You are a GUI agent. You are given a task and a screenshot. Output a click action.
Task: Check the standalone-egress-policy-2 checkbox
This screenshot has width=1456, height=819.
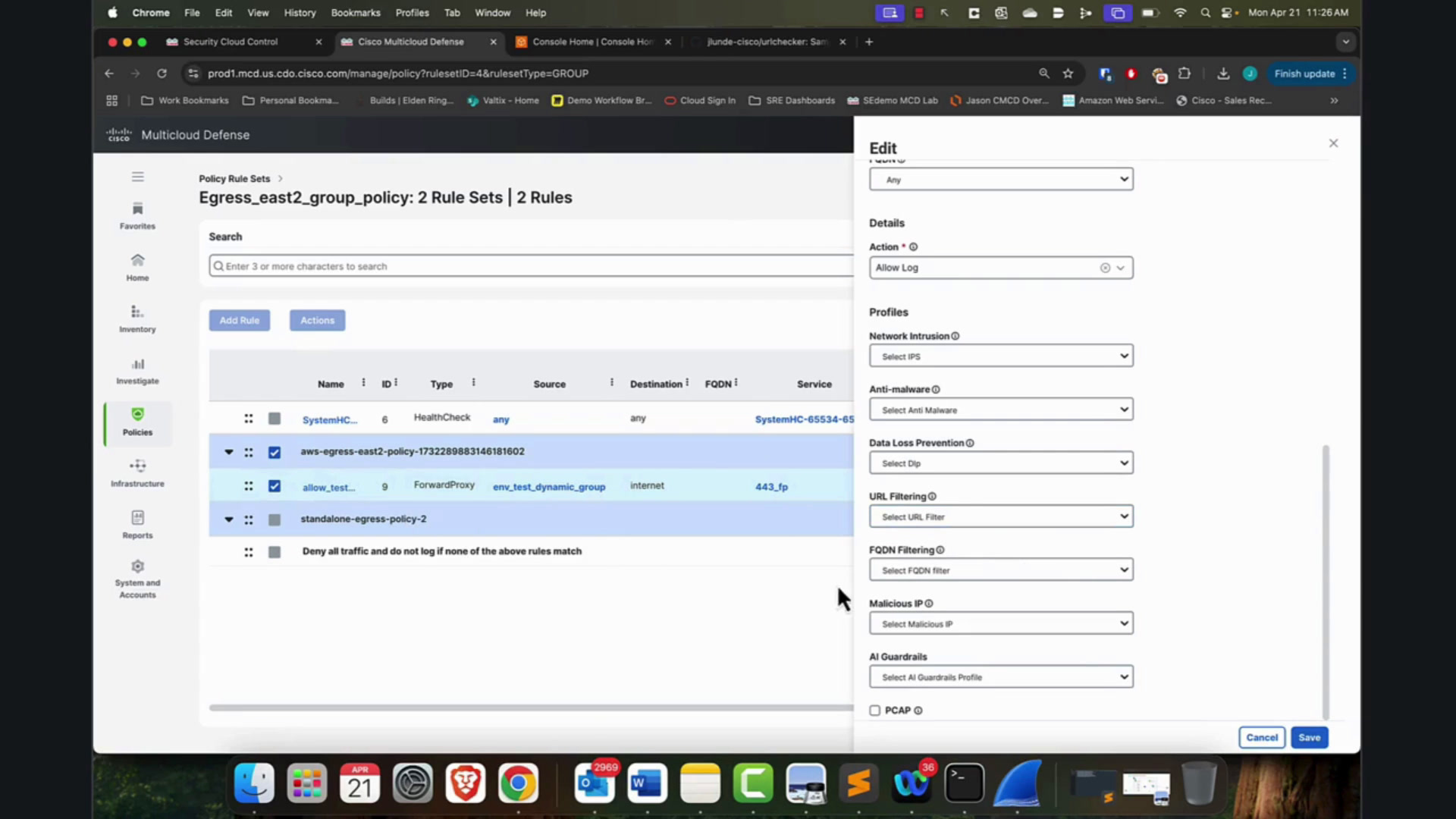(275, 519)
